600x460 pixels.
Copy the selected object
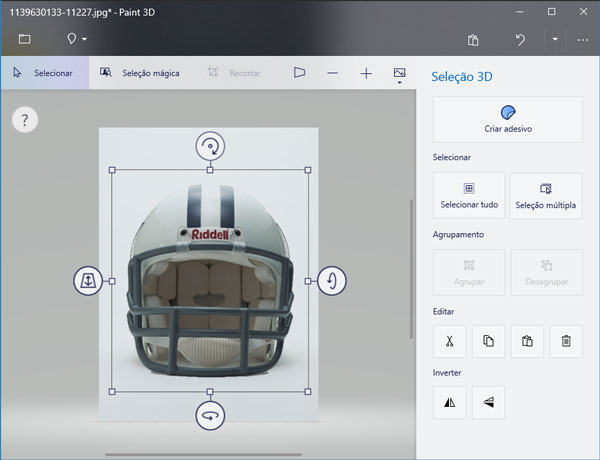[488, 341]
